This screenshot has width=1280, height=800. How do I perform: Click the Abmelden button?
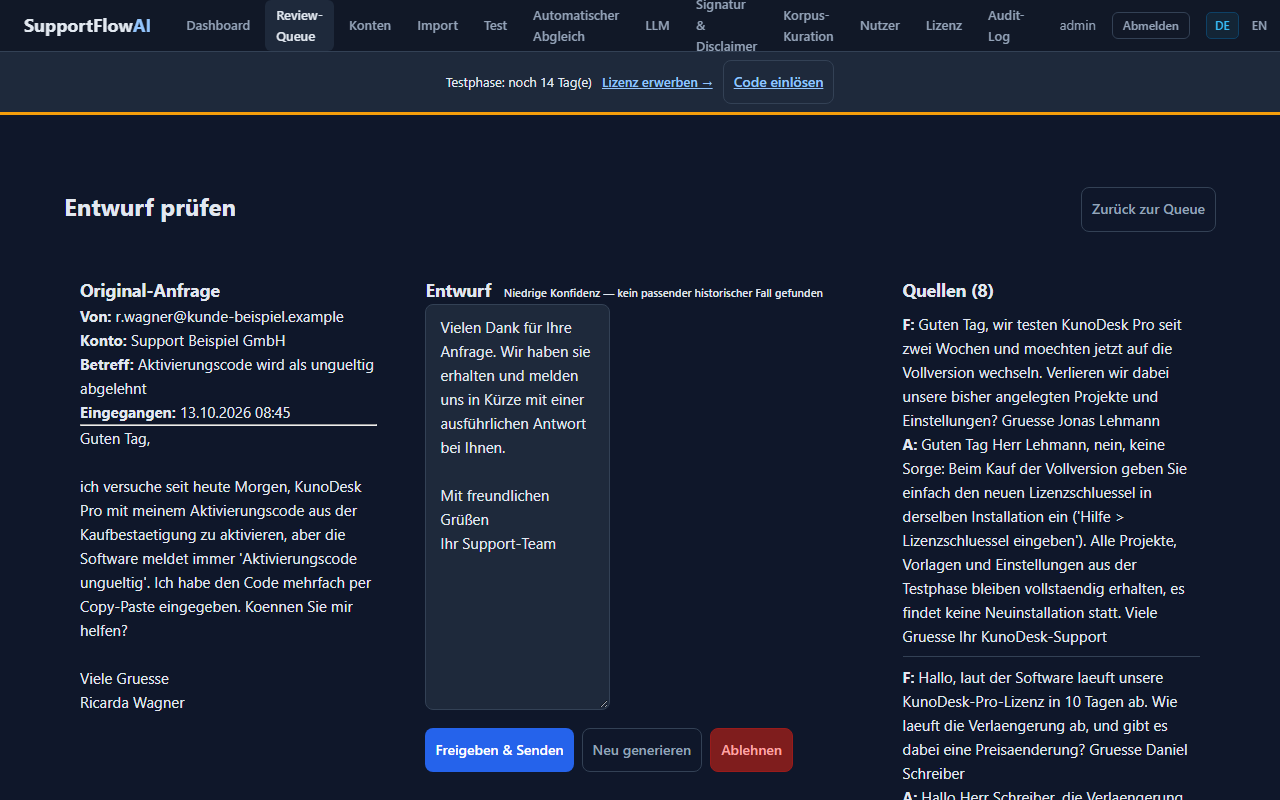[x=1150, y=26]
